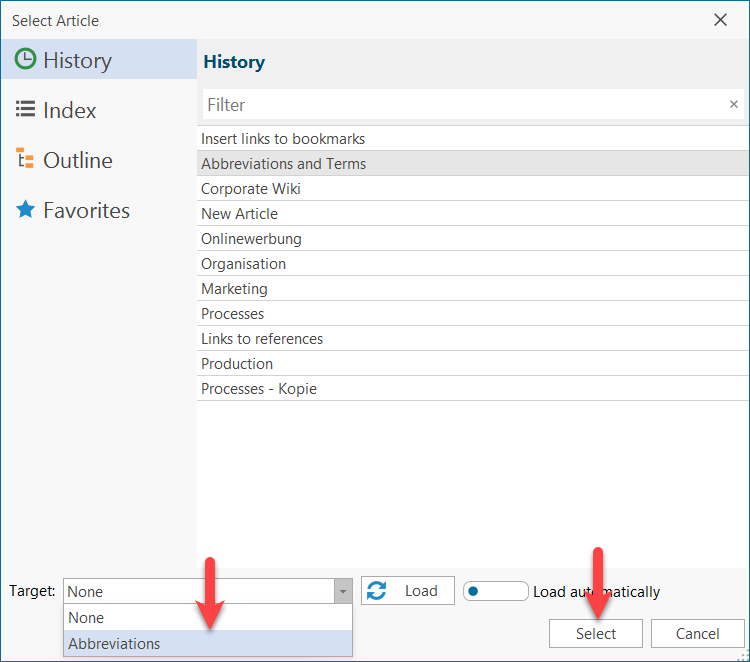The height and width of the screenshot is (662, 750).
Task: Choose the Processes - Kopie entry
Action: point(259,389)
